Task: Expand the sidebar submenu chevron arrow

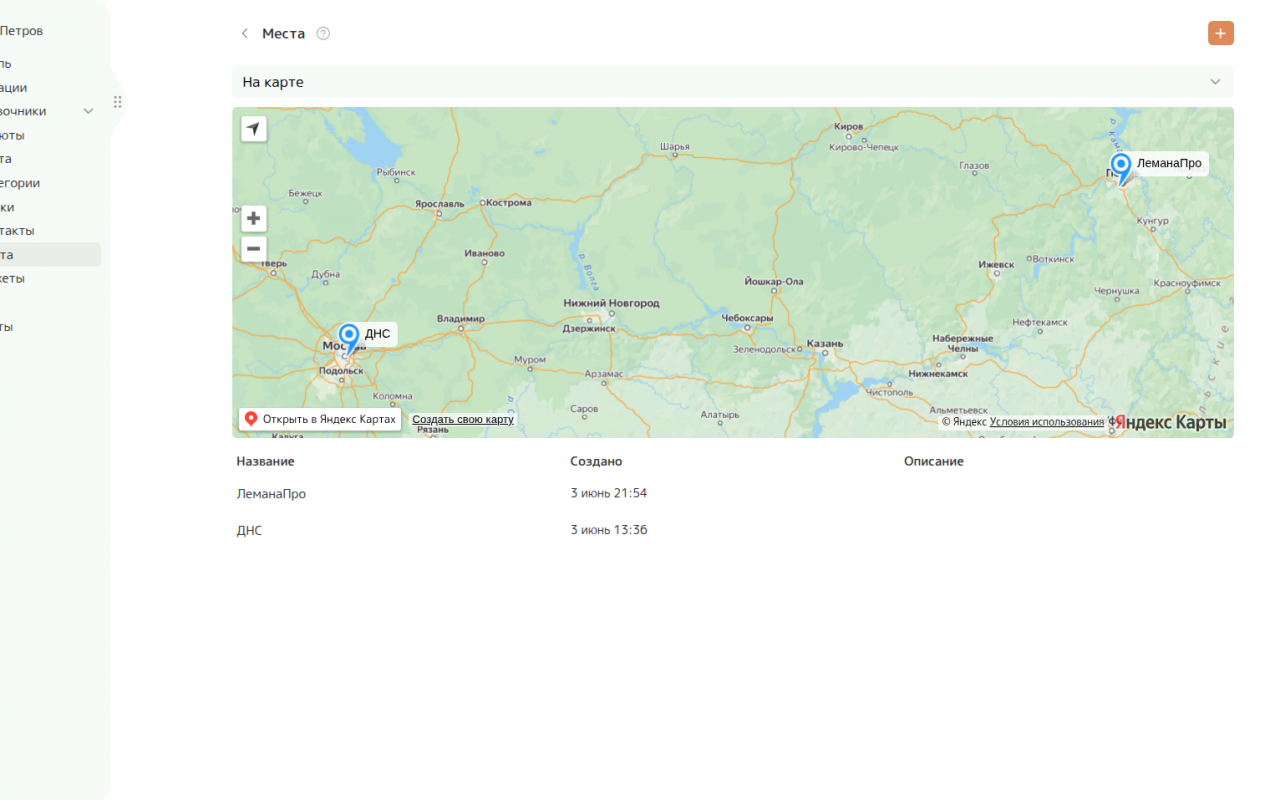Action: pyautogui.click(x=88, y=111)
